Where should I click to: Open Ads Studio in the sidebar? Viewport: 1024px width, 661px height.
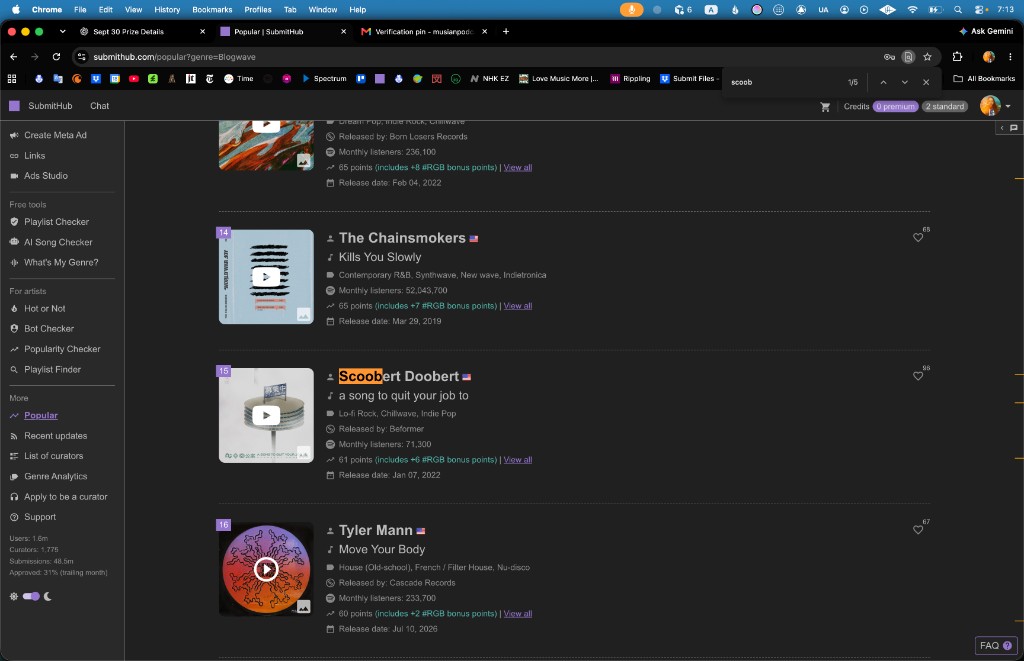click(x=45, y=176)
